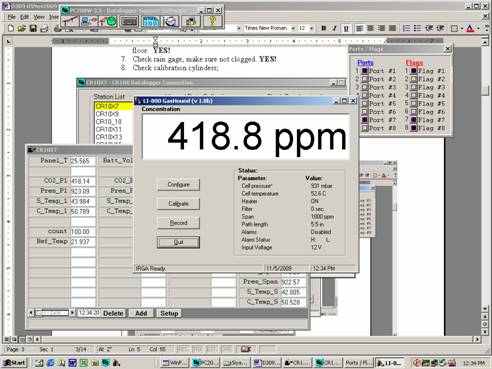Viewport: 492px width, 369px height.
Task: Open the PC208W Stg Module icon
Action: 191,21
